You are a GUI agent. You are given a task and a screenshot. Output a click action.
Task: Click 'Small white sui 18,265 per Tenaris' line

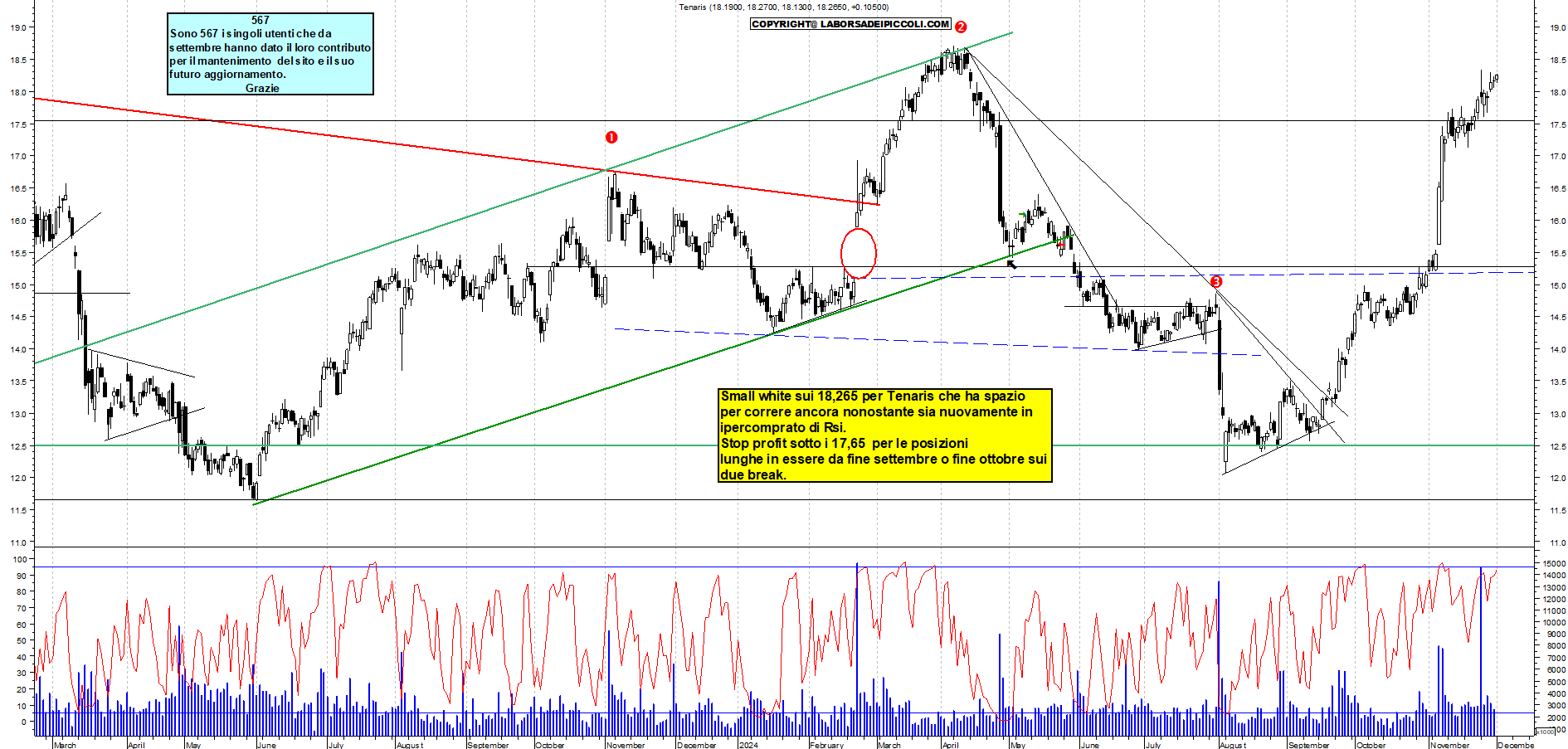[873, 396]
